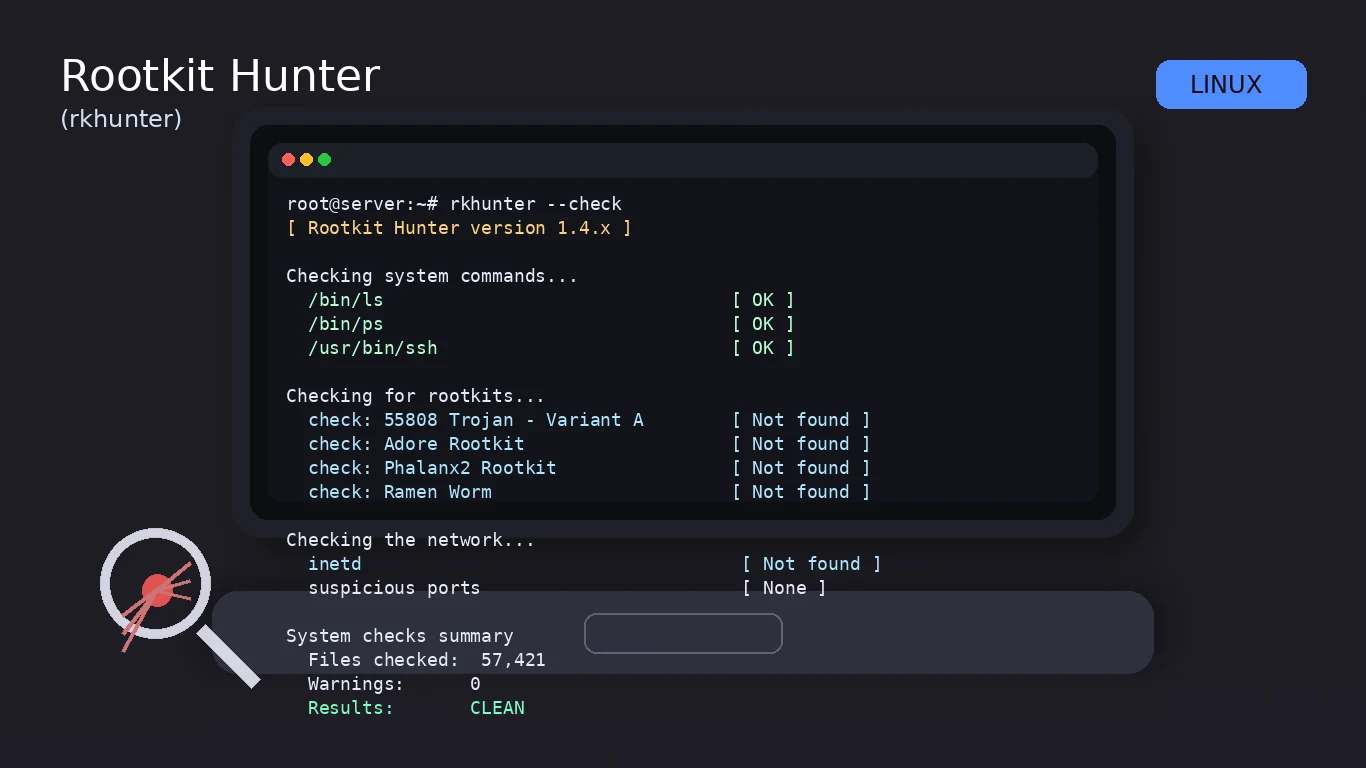Click the 'None' result for suspicious ports
This screenshot has width=1366, height=768.
(785, 588)
